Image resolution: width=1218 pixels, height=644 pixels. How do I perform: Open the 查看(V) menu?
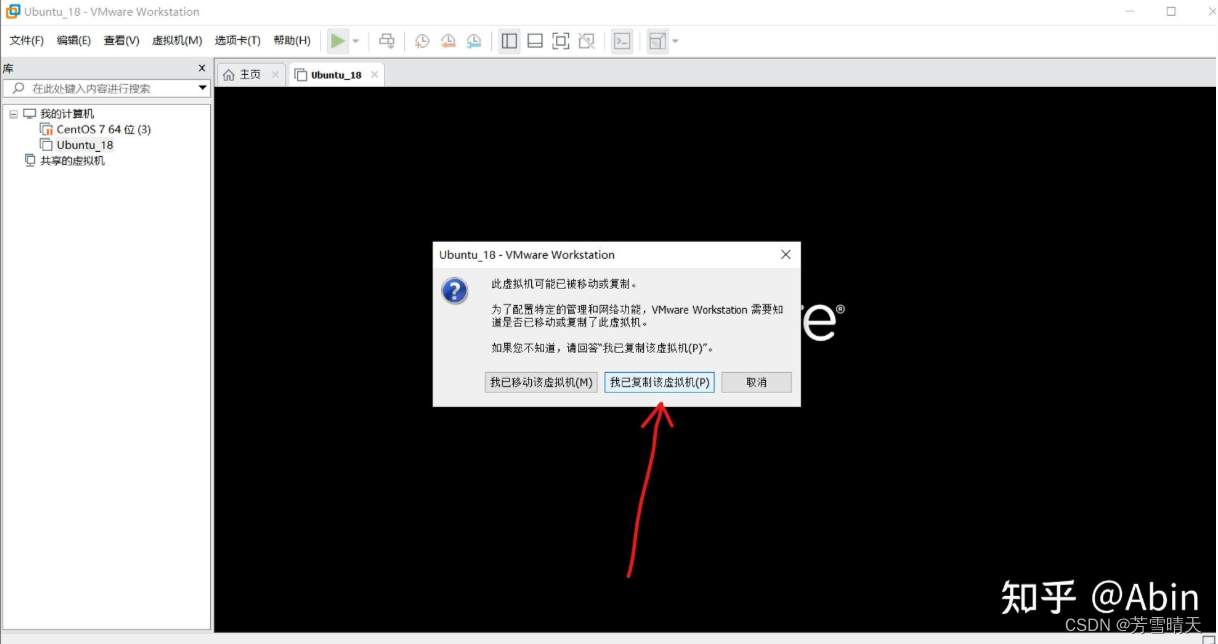[122, 41]
